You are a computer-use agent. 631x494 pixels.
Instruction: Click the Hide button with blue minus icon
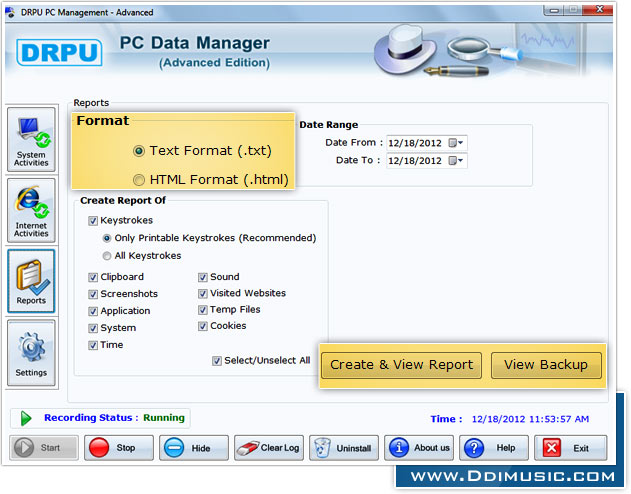click(194, 448)
